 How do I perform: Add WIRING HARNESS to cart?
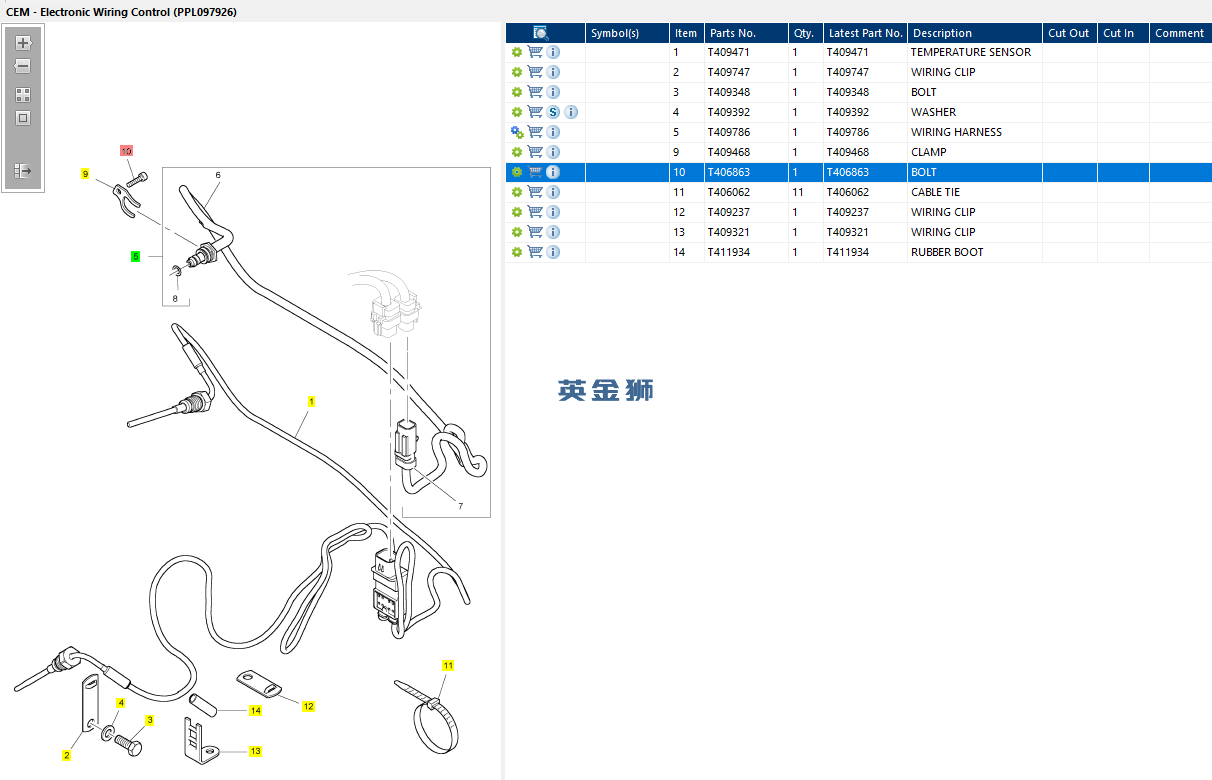[535, 132]
